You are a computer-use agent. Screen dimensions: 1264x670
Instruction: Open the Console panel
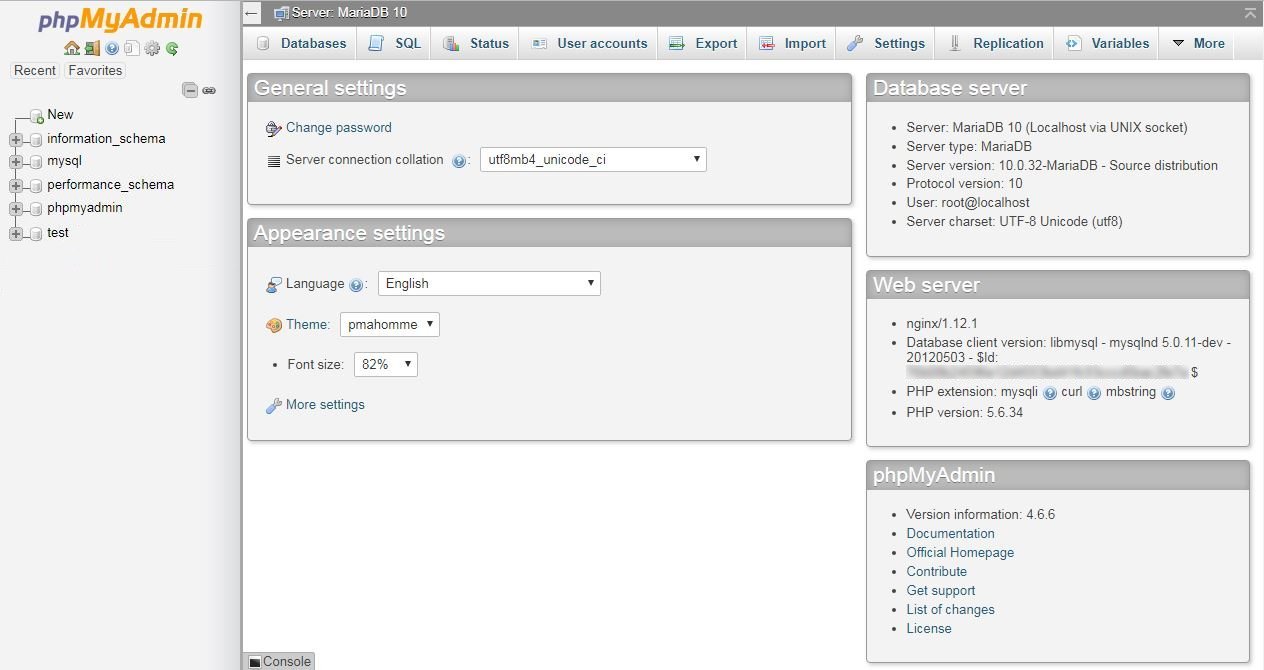[x=279, y=661]
